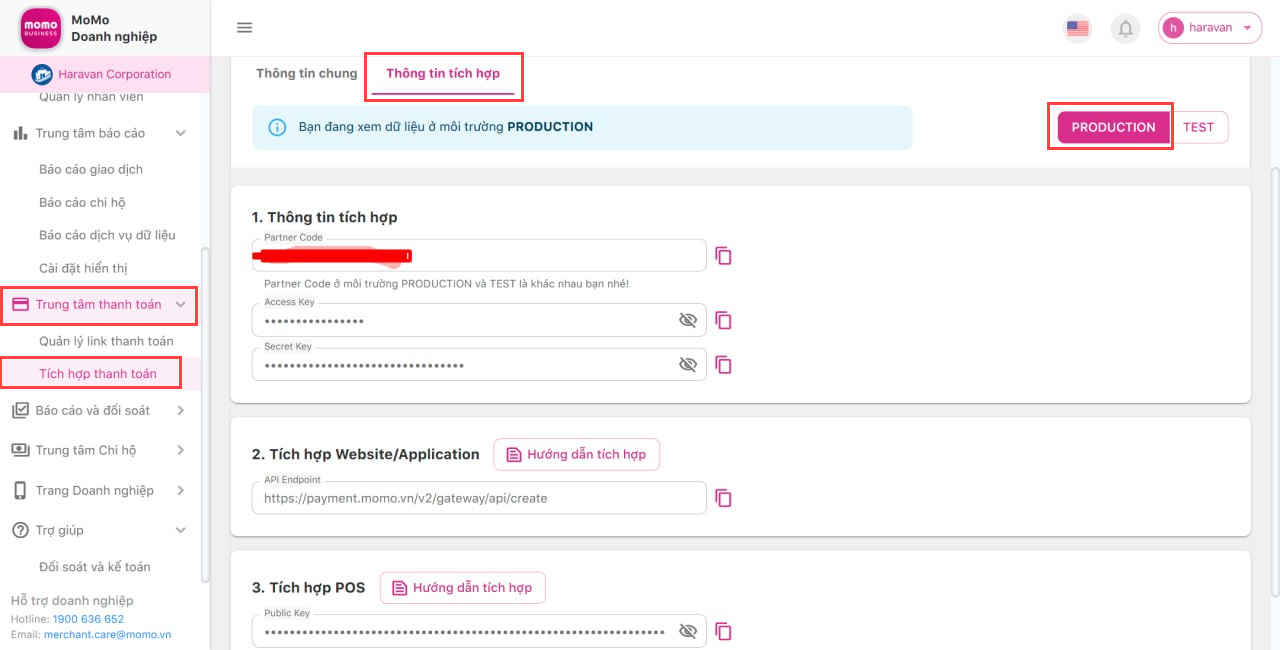
Task: Reveal the Secret Key with eye icon
Action: (688, 365)
